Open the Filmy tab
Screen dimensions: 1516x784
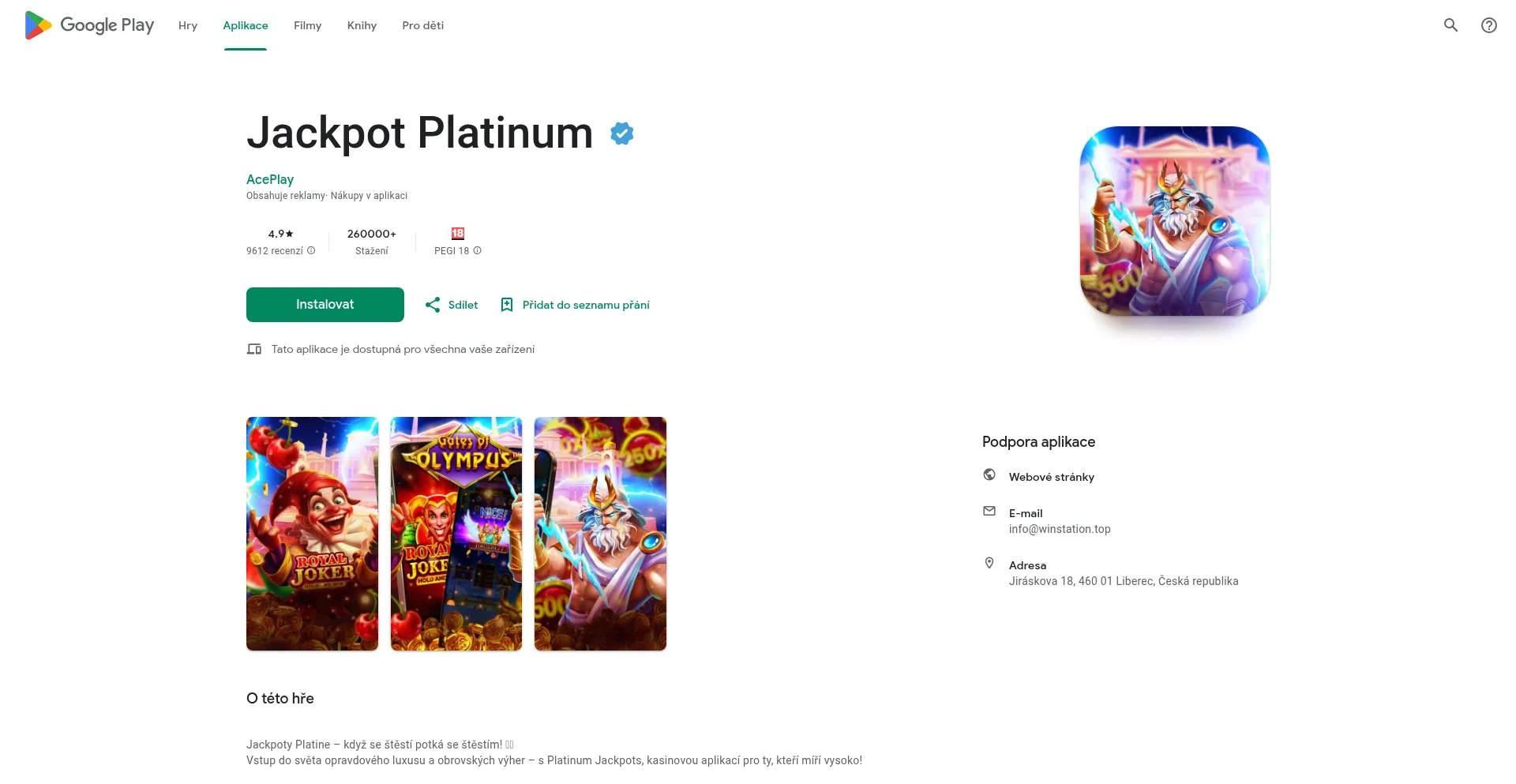(307, 25)
